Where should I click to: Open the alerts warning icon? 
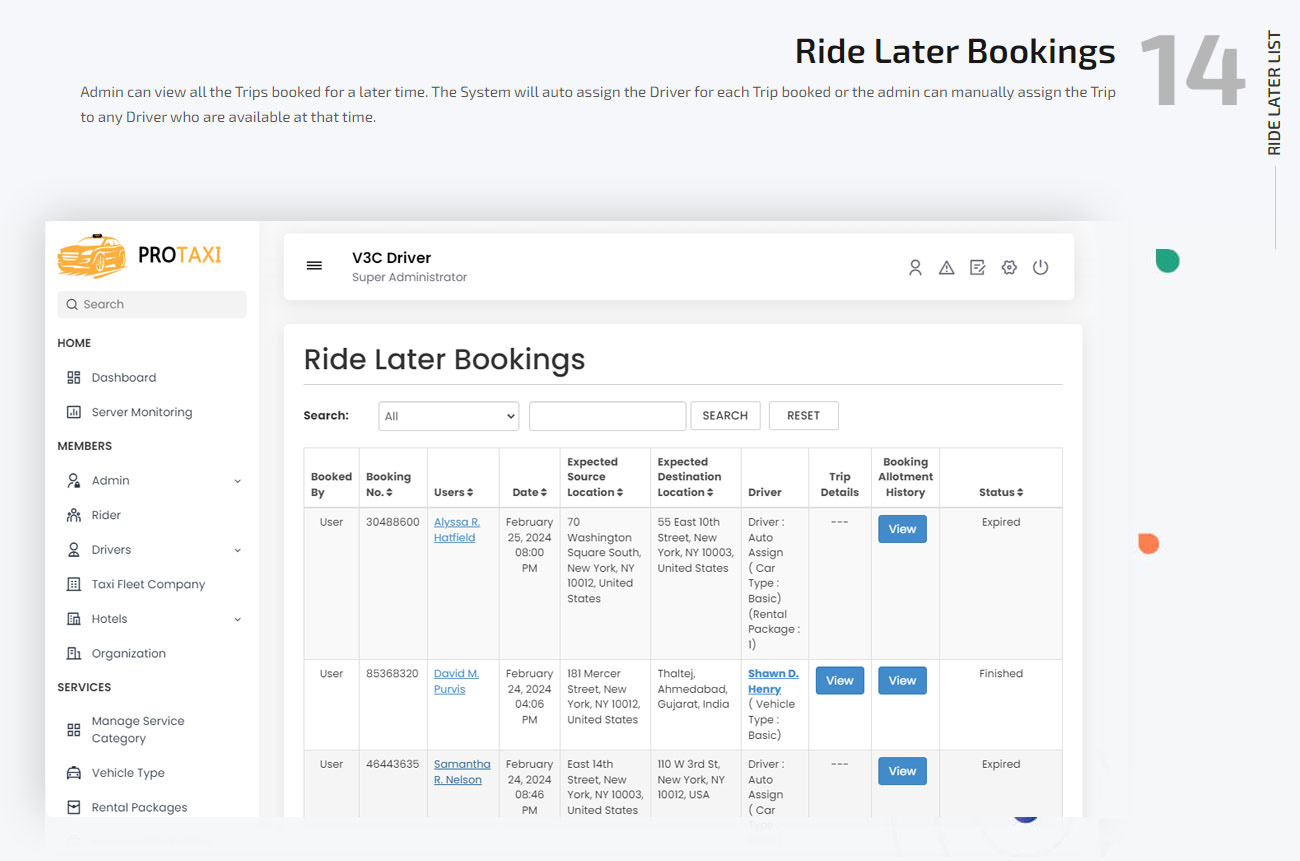click(946, 267)
